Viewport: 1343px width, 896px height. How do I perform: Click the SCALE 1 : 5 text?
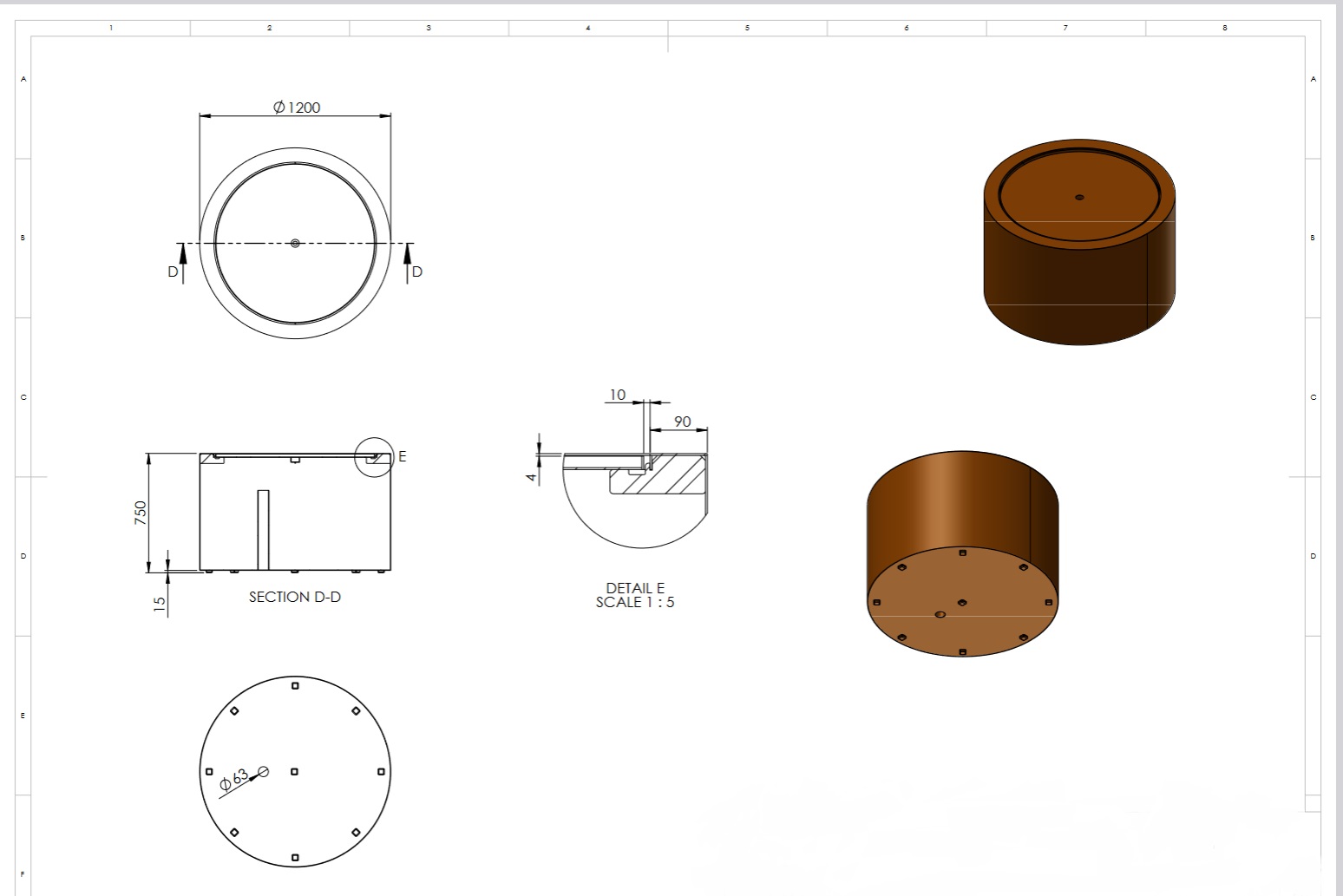click(x=635, y=602)
